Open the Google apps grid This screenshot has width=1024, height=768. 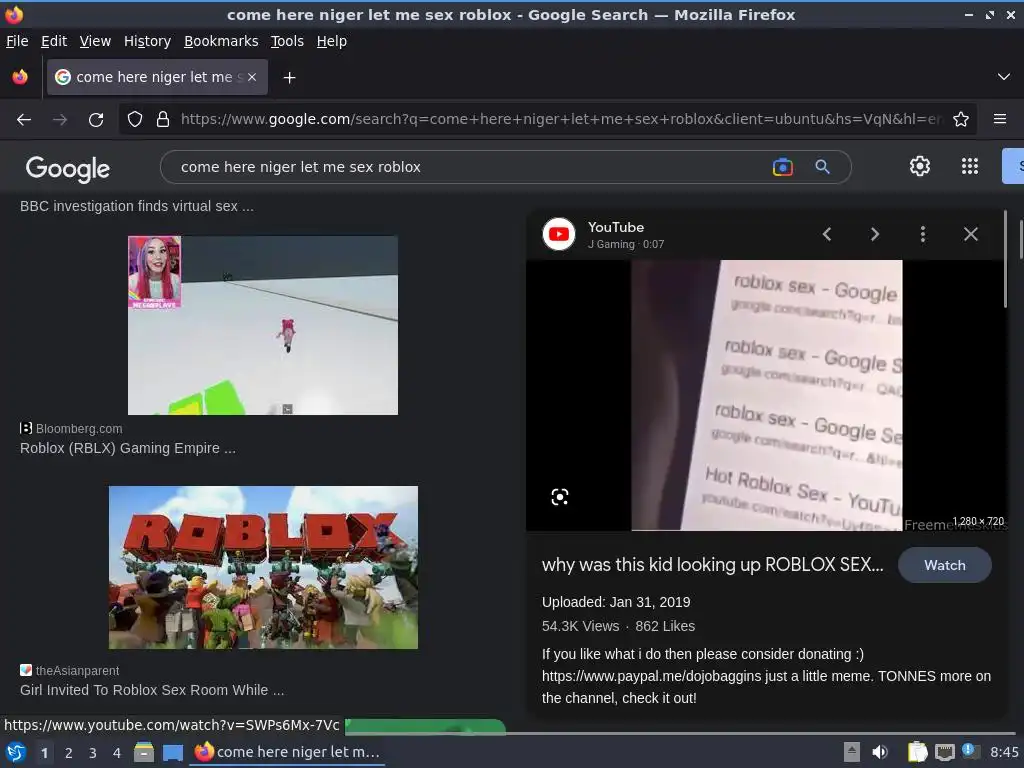click(x=970, y=167)
